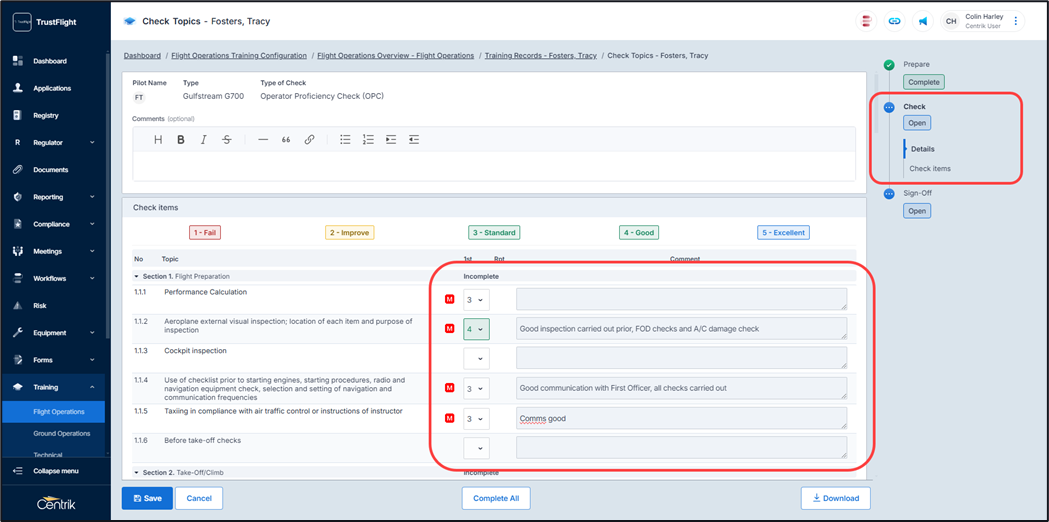Insert hyperlink using the link icon

click(x=309, y=140)
